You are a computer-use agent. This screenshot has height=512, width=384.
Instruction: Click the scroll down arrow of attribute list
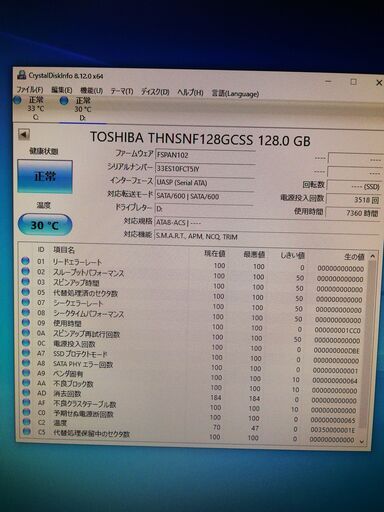(362, 442)
